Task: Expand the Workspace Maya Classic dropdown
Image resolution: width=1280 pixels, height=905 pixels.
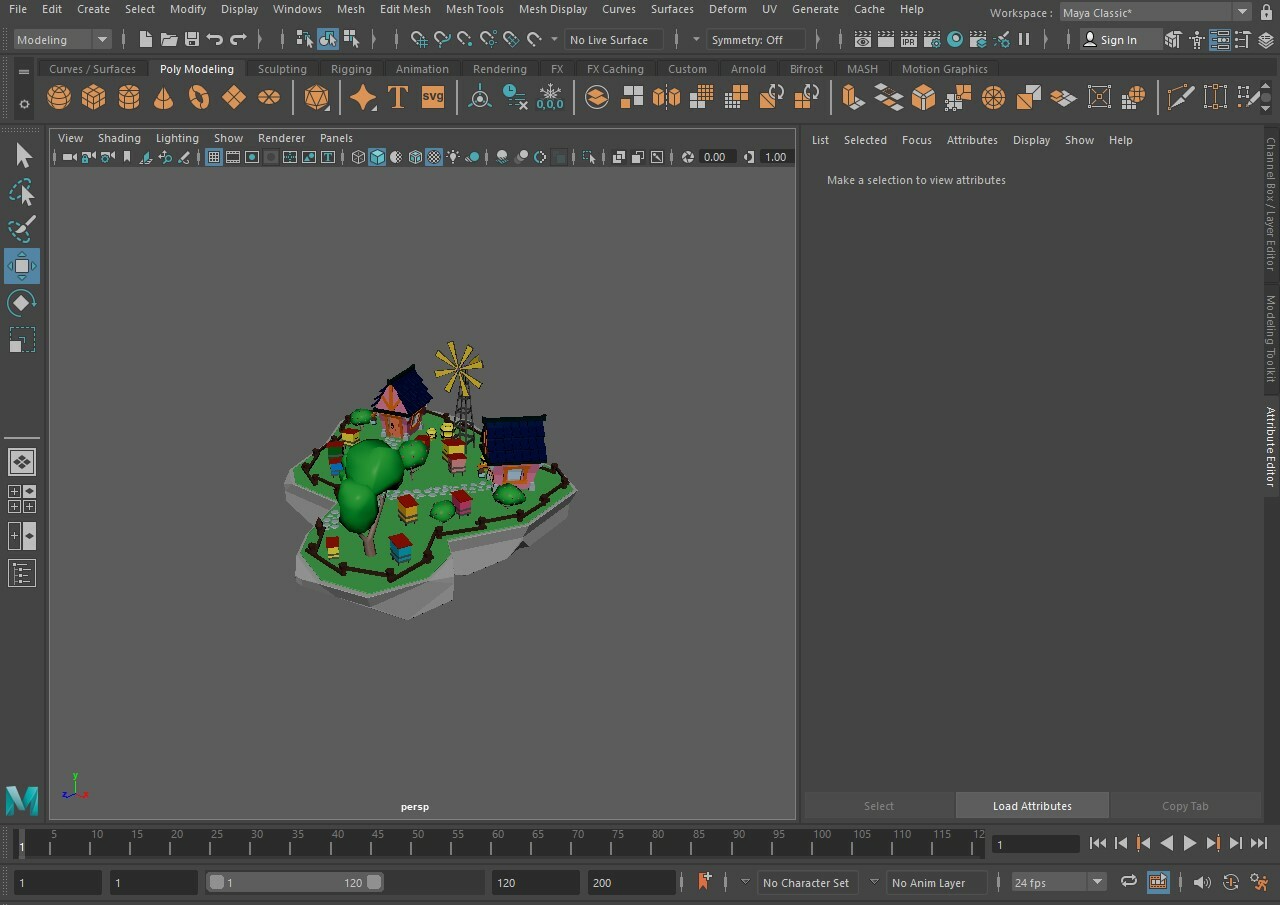Action: coord(1241,13)
